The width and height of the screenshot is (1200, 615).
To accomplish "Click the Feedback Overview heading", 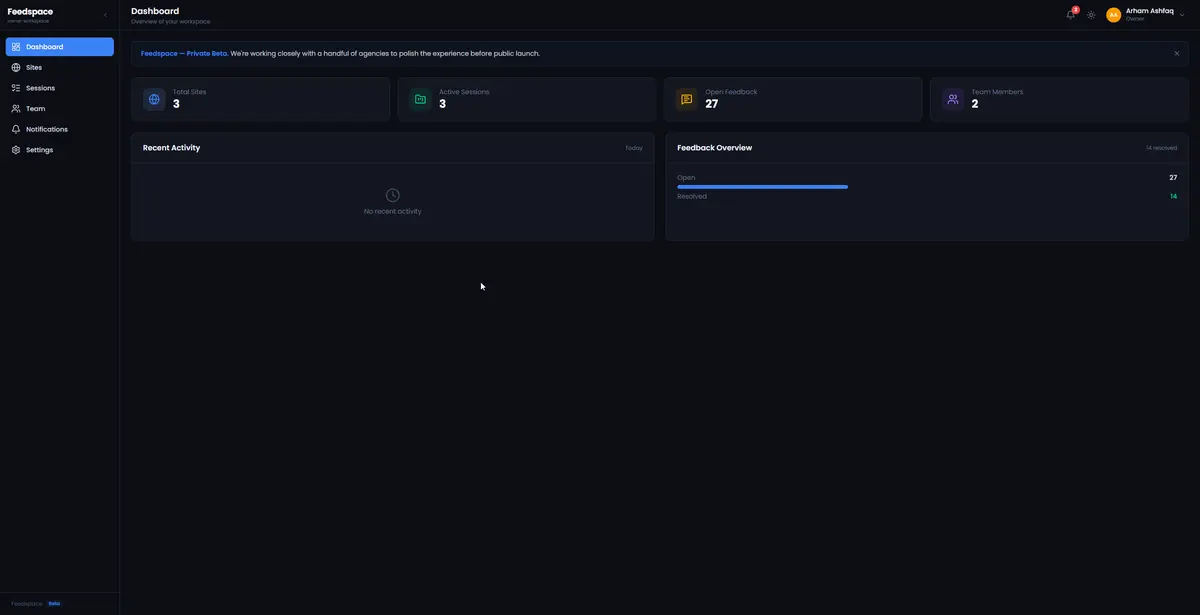I will pyautogui.click(x=715, y=148).
